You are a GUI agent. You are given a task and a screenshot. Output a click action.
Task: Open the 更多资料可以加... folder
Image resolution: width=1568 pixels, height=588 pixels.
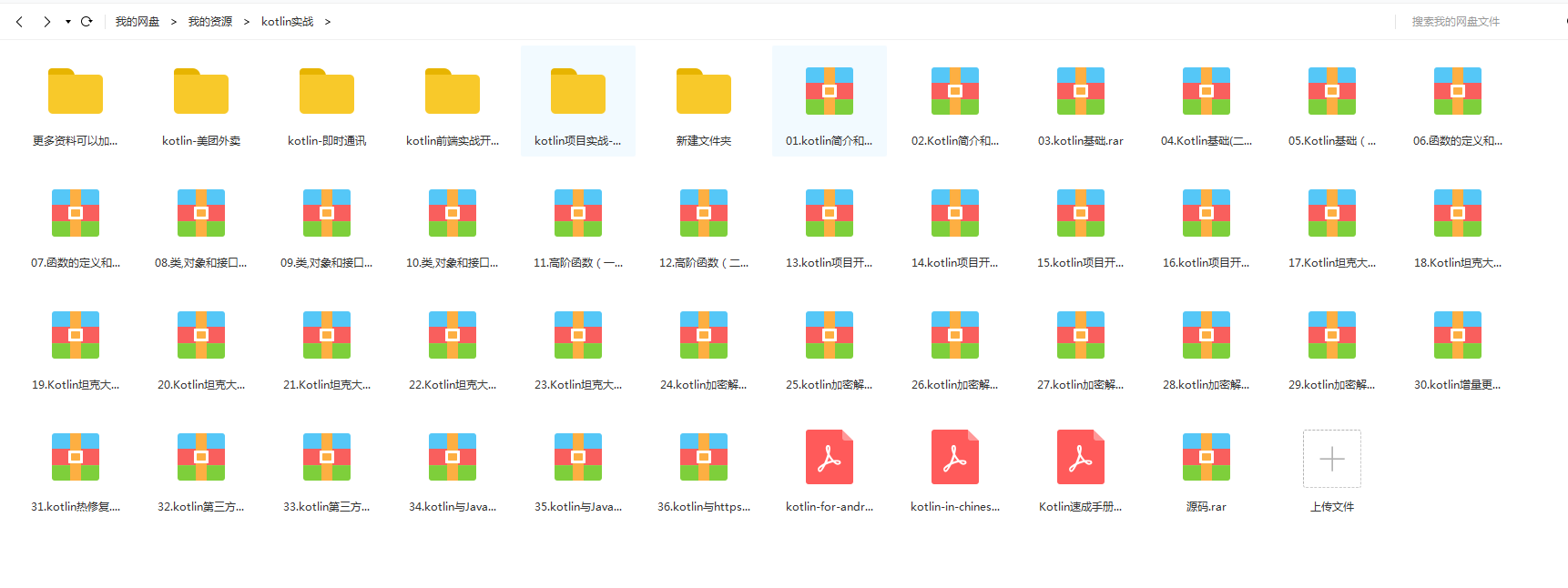click(76, 91)
